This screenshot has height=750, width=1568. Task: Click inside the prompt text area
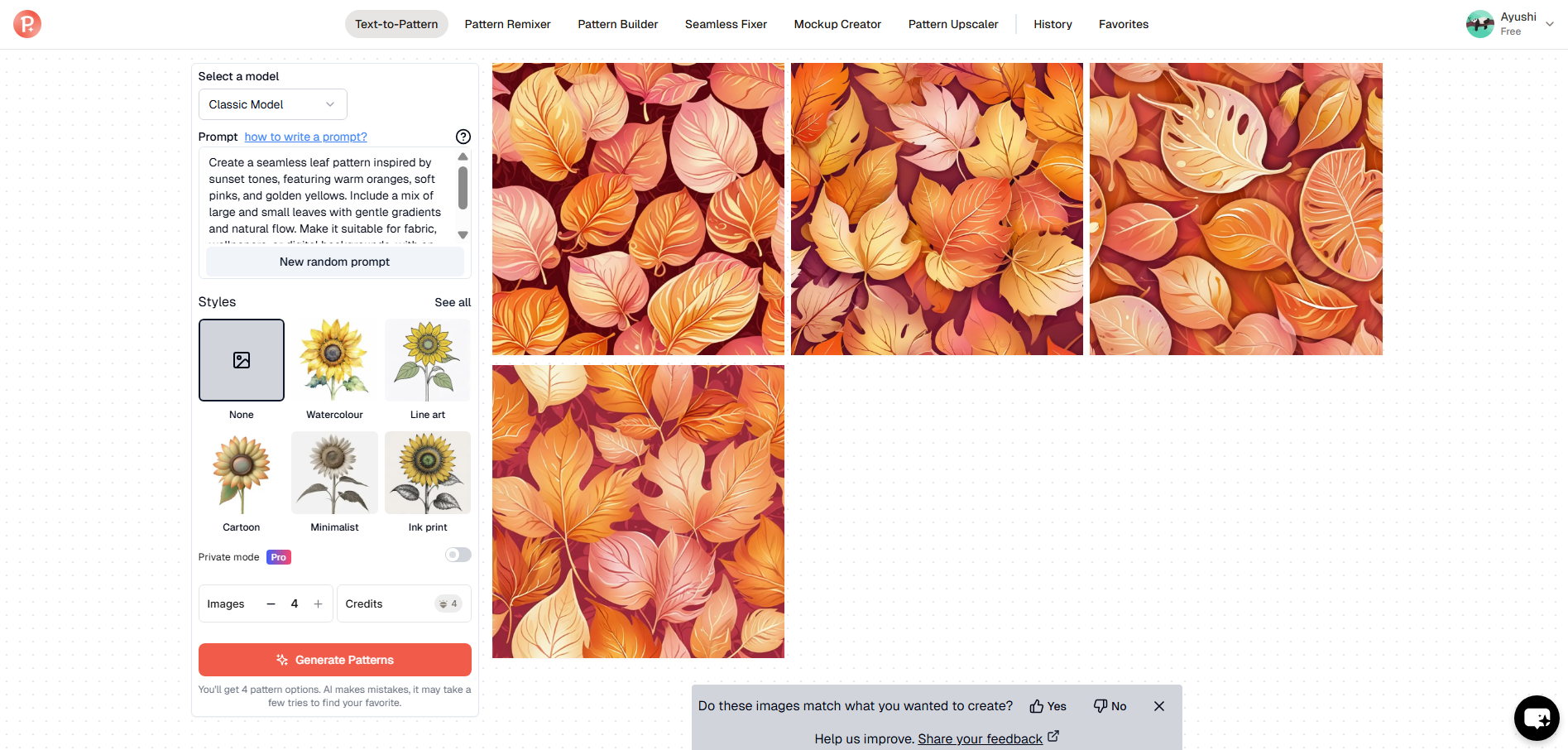(329, 196)
